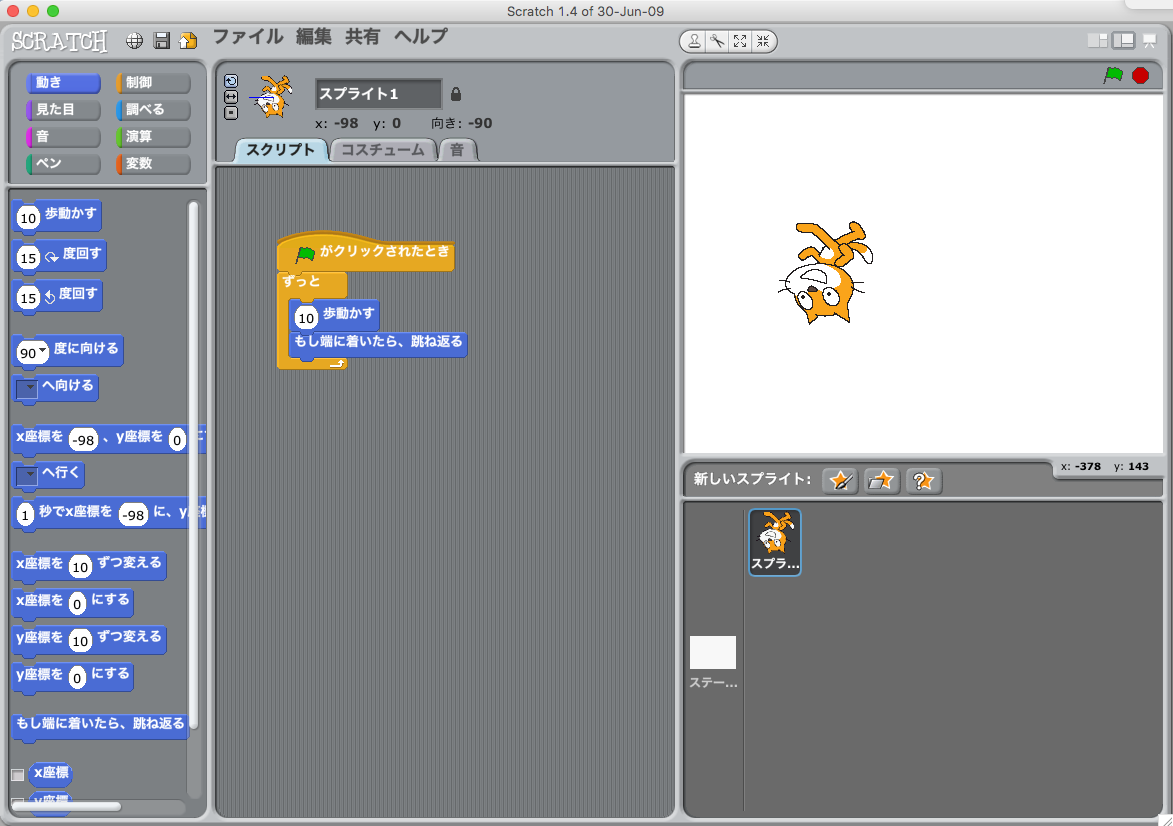Lock the sprite name with the padlock

coord(456,93)
